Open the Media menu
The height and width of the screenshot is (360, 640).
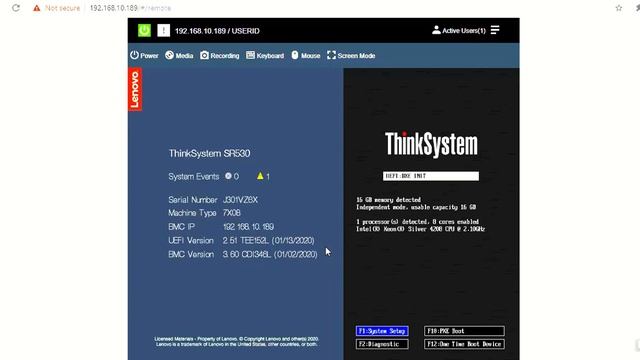point(179,56)
